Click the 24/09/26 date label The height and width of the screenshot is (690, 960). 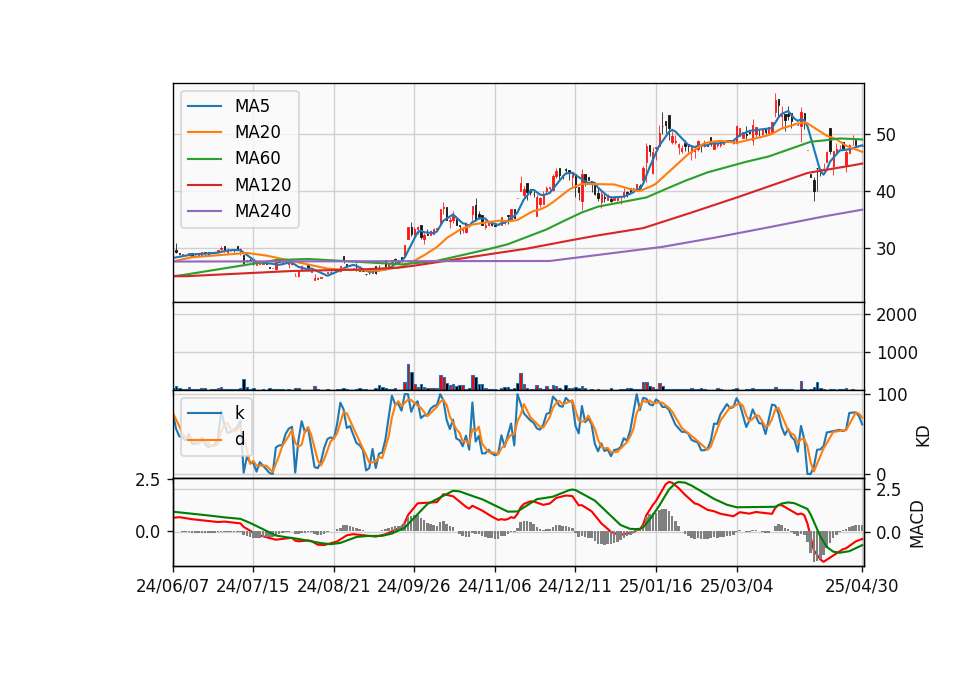coord(414,586)
